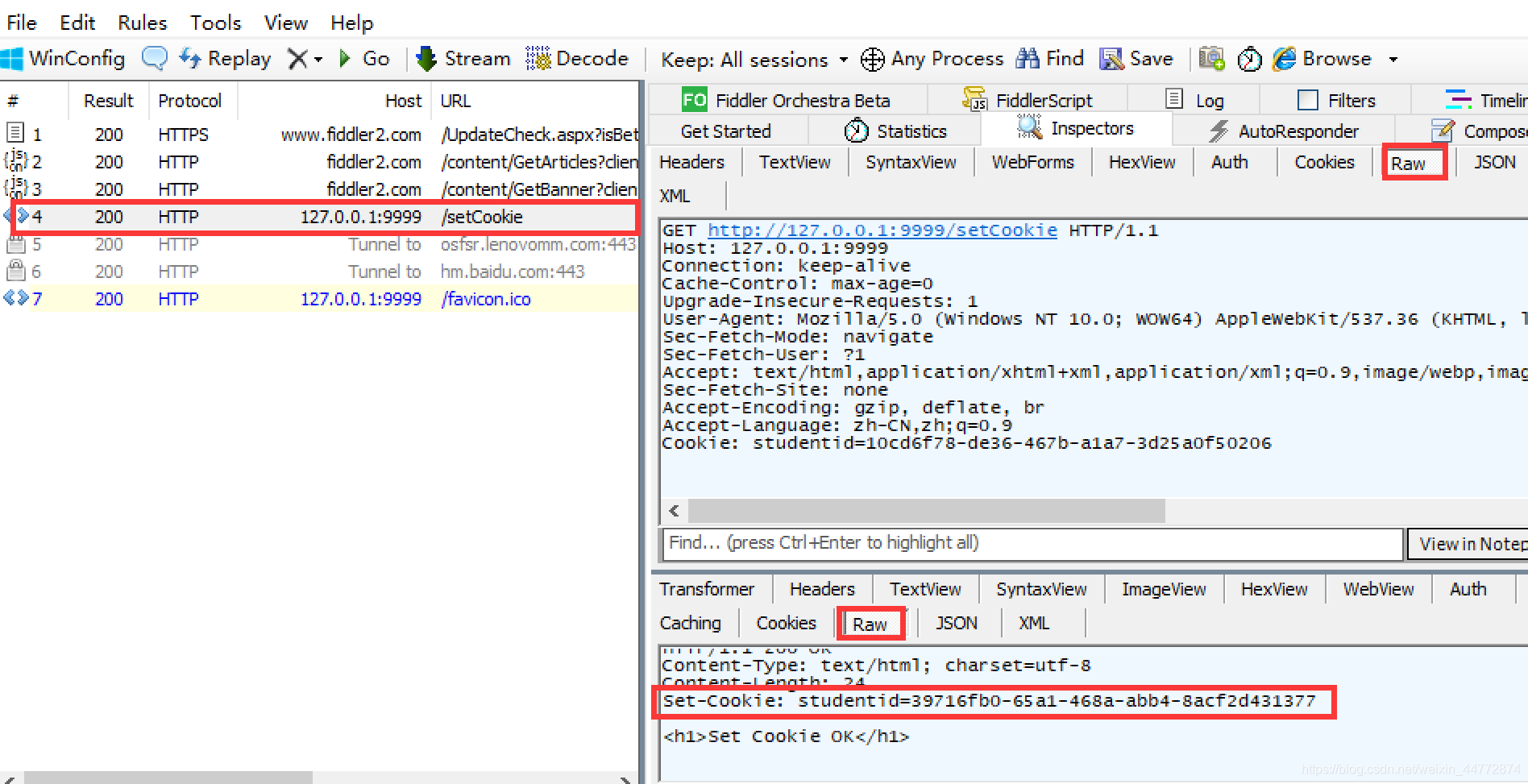
Task: Click the comment speech bubble icon
Action: point(154,59)
